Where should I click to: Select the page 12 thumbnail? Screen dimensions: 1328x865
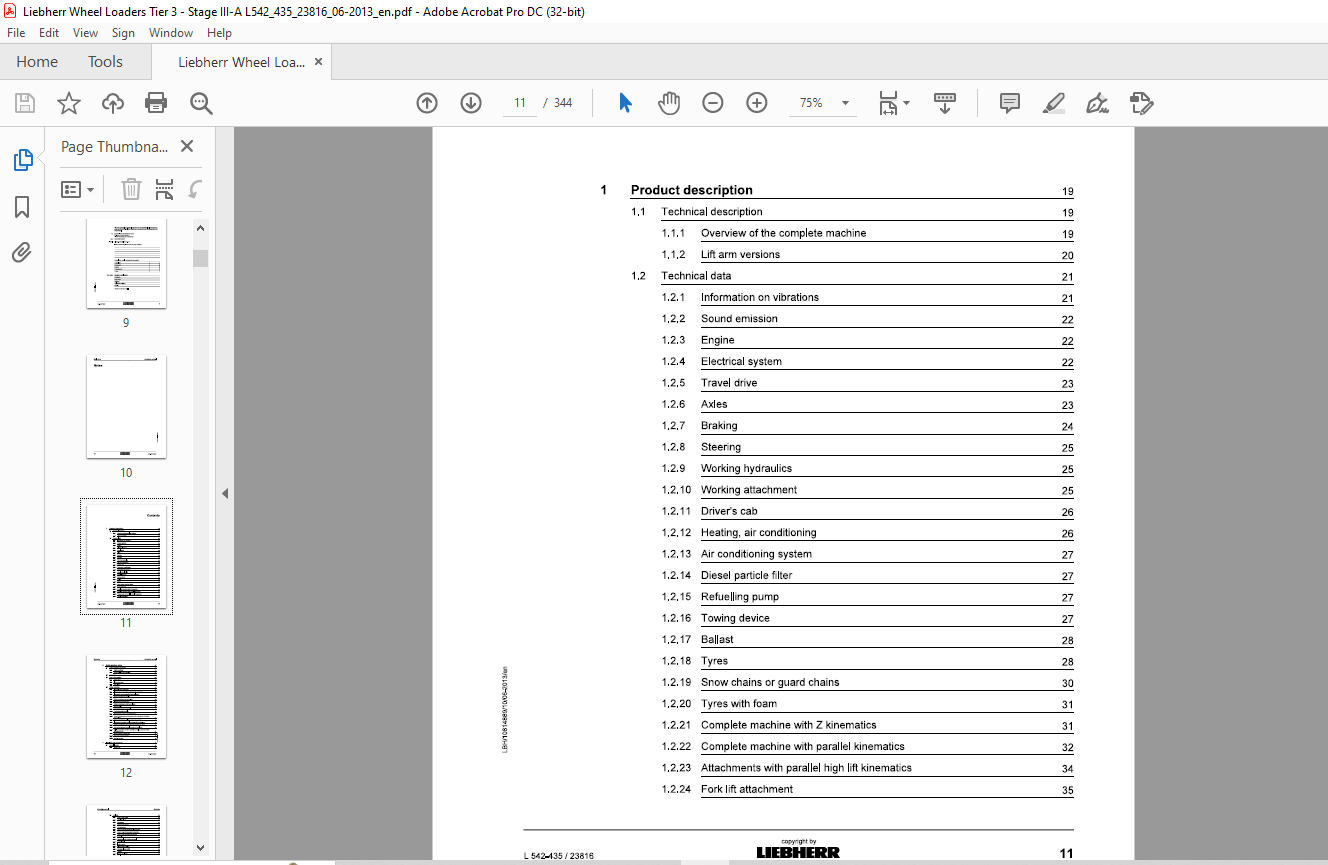tap(126, 707)
